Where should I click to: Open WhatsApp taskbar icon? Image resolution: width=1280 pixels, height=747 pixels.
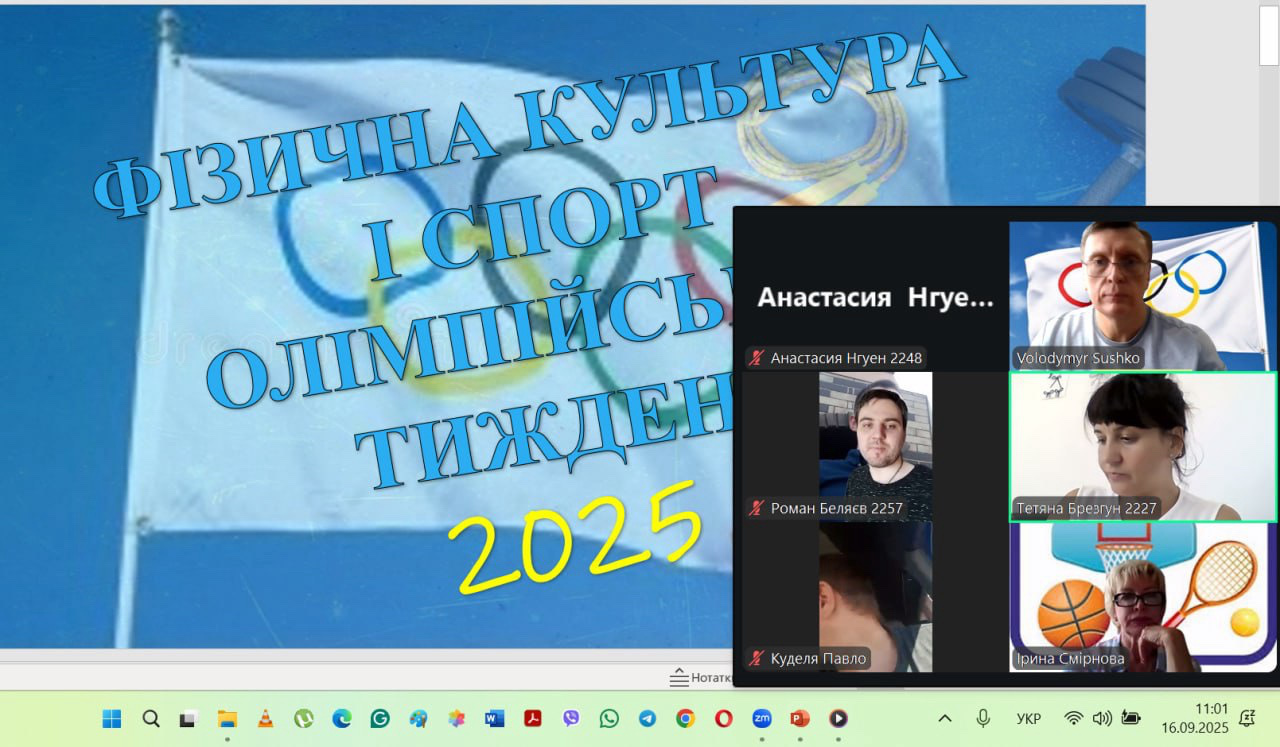(x=609, y=718)
